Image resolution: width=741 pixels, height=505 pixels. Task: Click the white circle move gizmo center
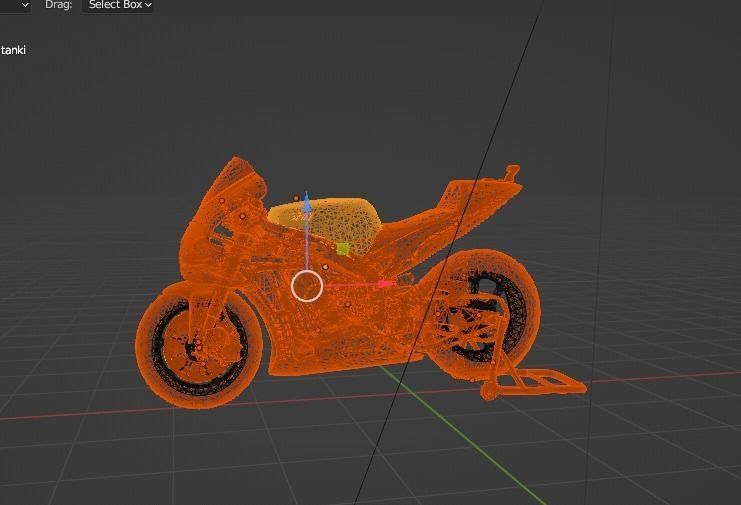[x=307, y=286]
